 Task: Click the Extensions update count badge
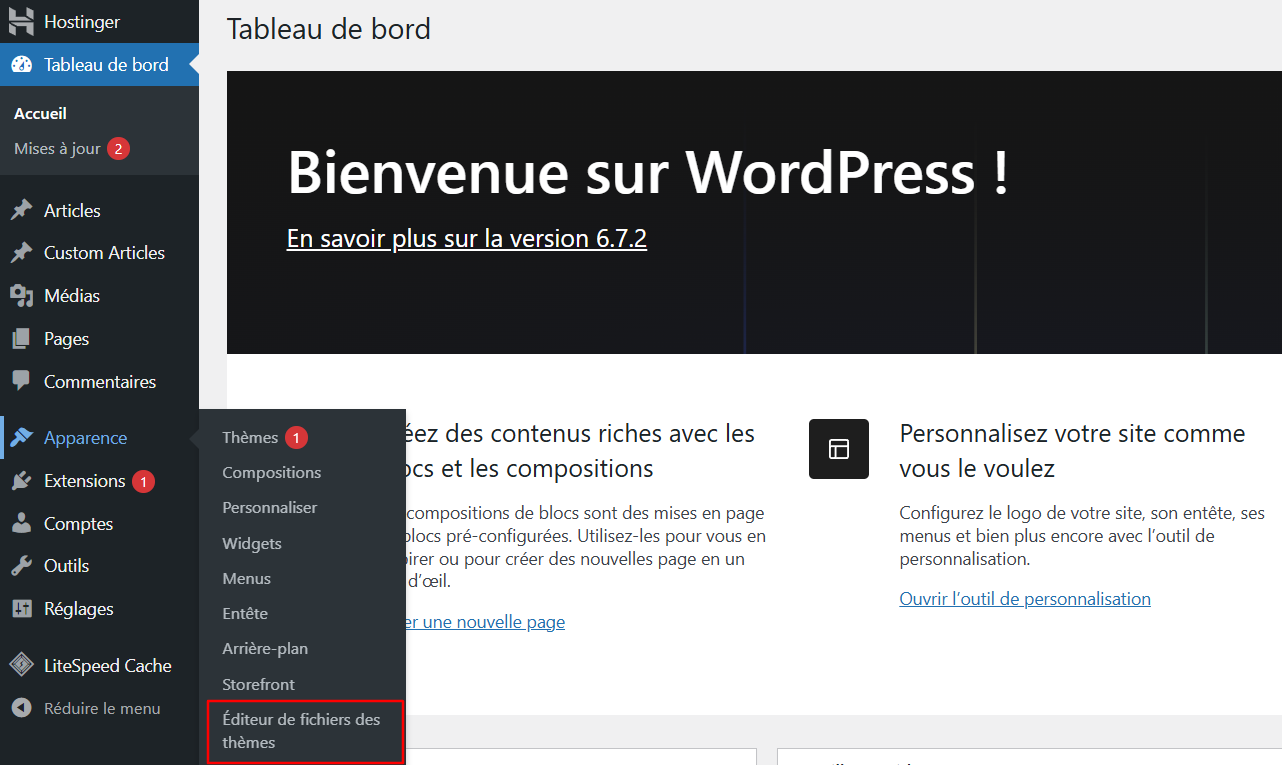141,481
